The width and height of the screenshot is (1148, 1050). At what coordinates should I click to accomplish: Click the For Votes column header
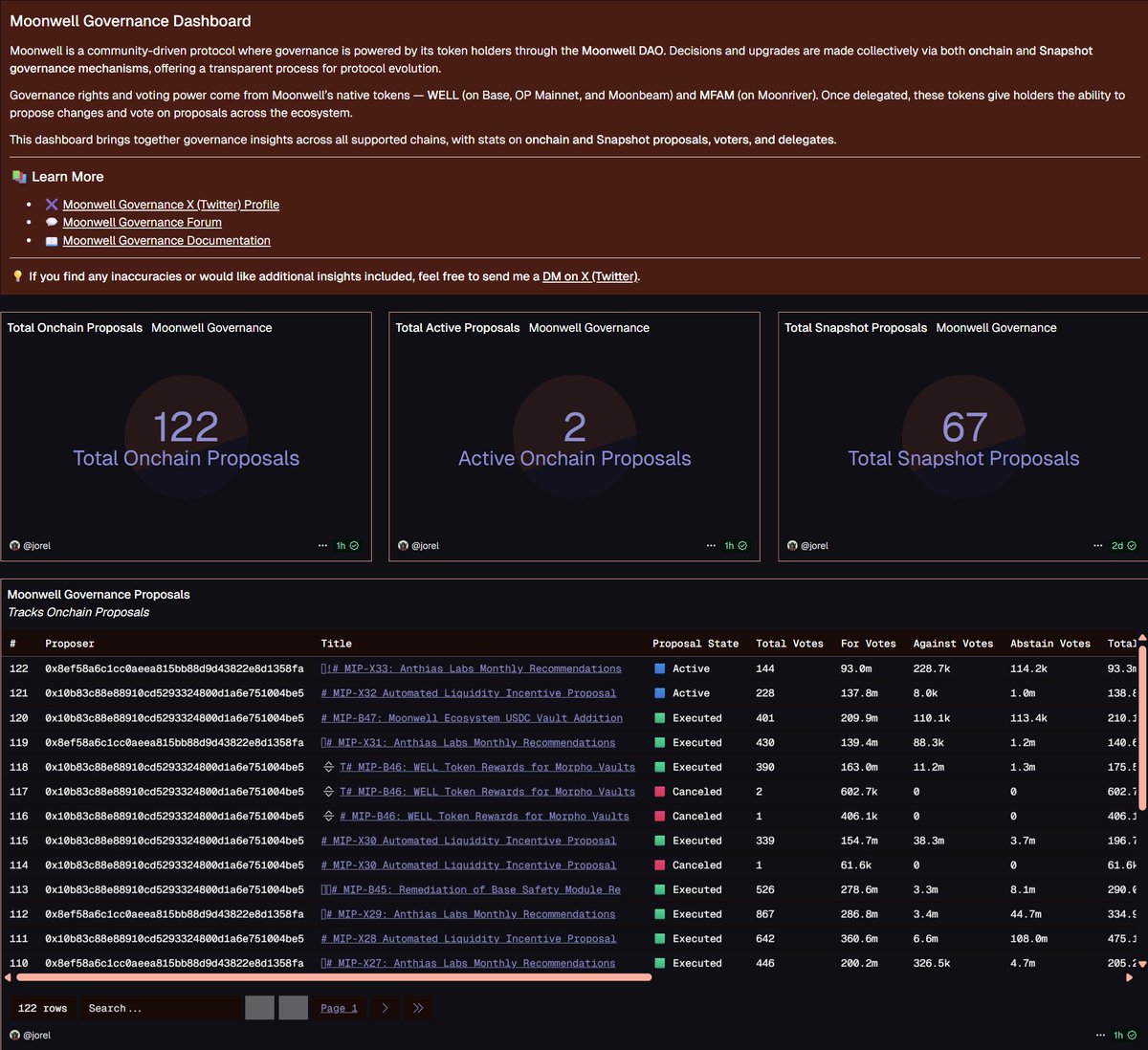click(869, 644)
